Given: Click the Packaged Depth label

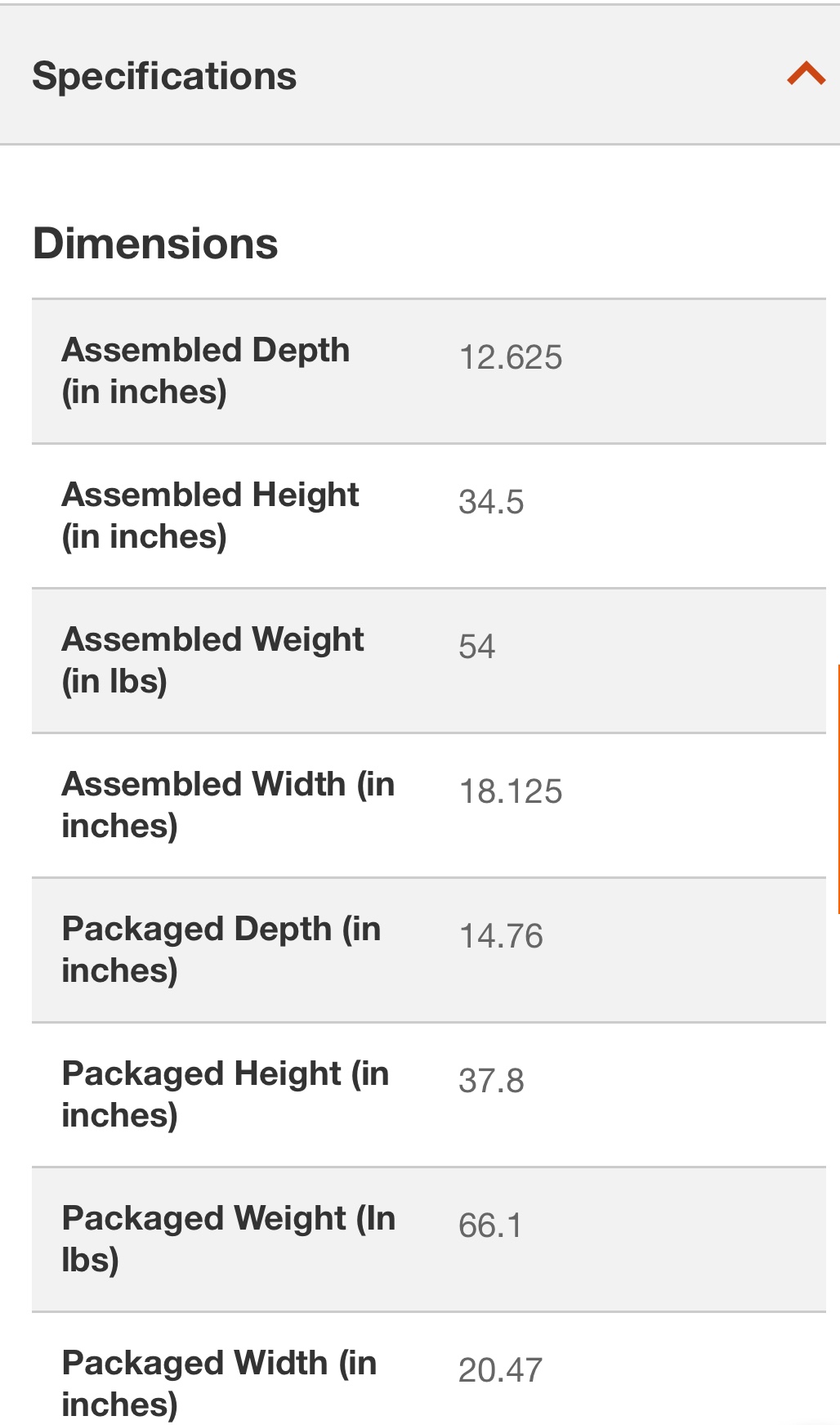Looking at the screenshot, I should coord(221,949).
